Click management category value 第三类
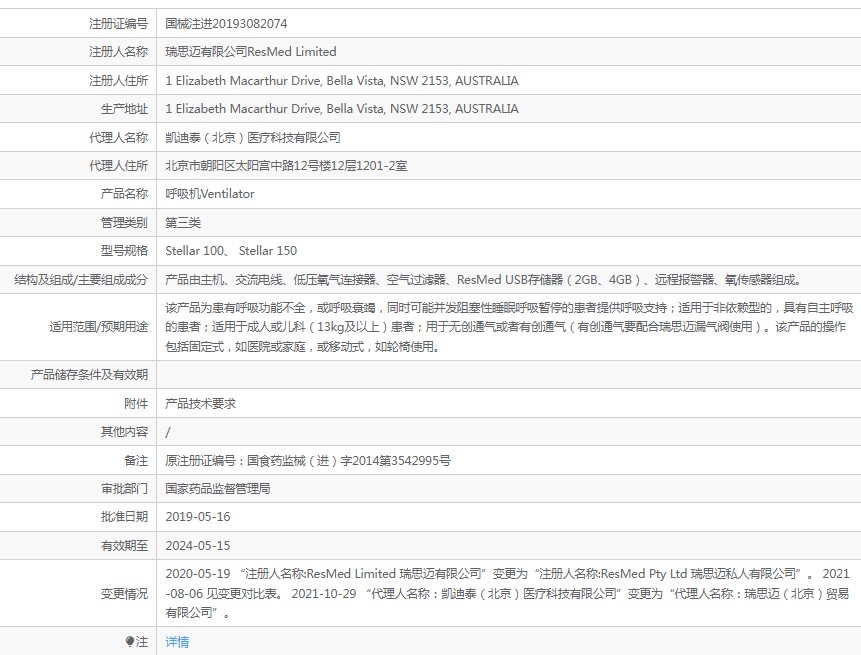Image resolution: width=861 pixels, height=655 pixels. pos(183,222)
